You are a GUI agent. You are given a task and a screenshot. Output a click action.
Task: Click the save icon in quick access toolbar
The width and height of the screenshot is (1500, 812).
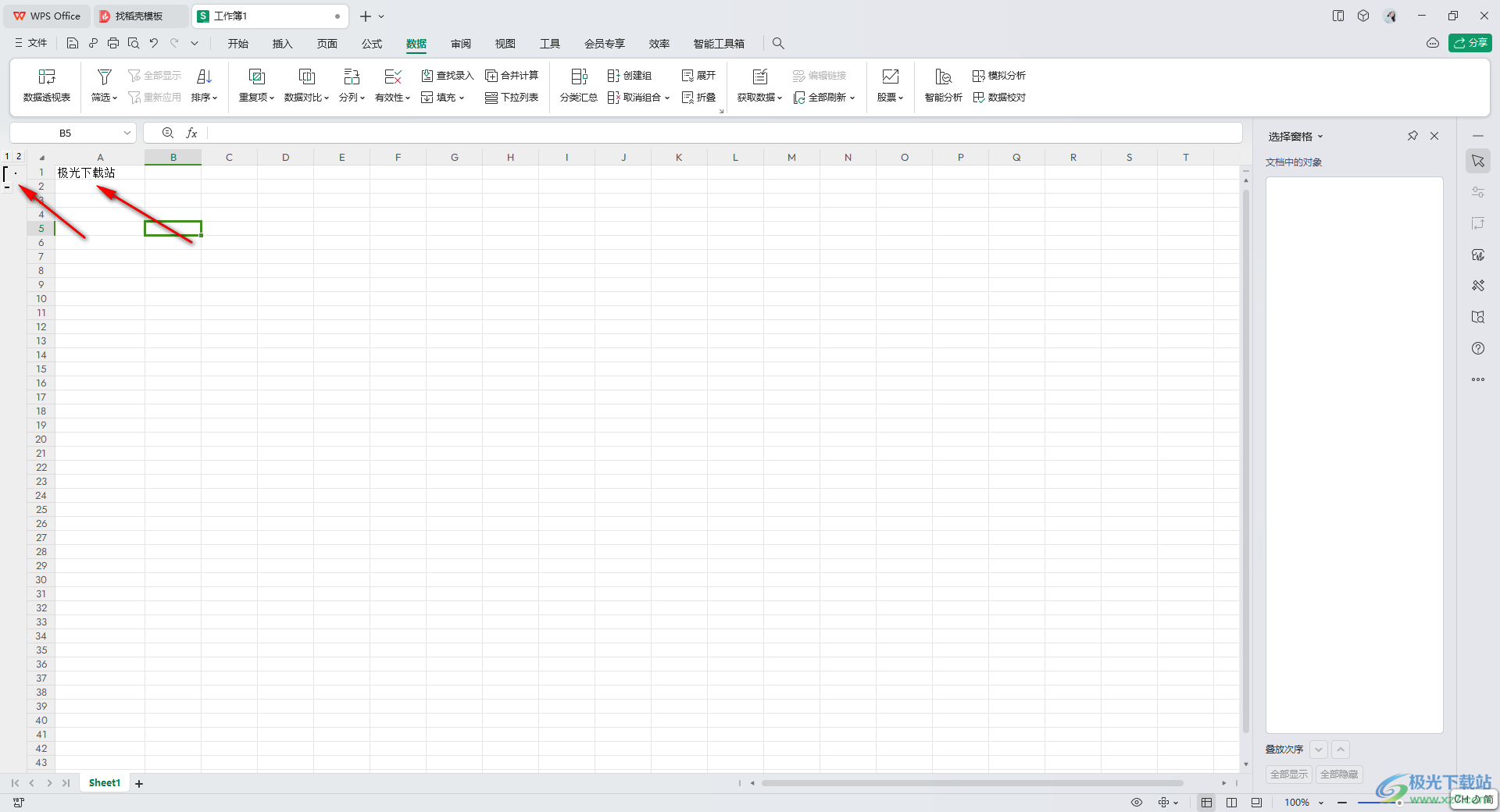(x=73, y=44)
